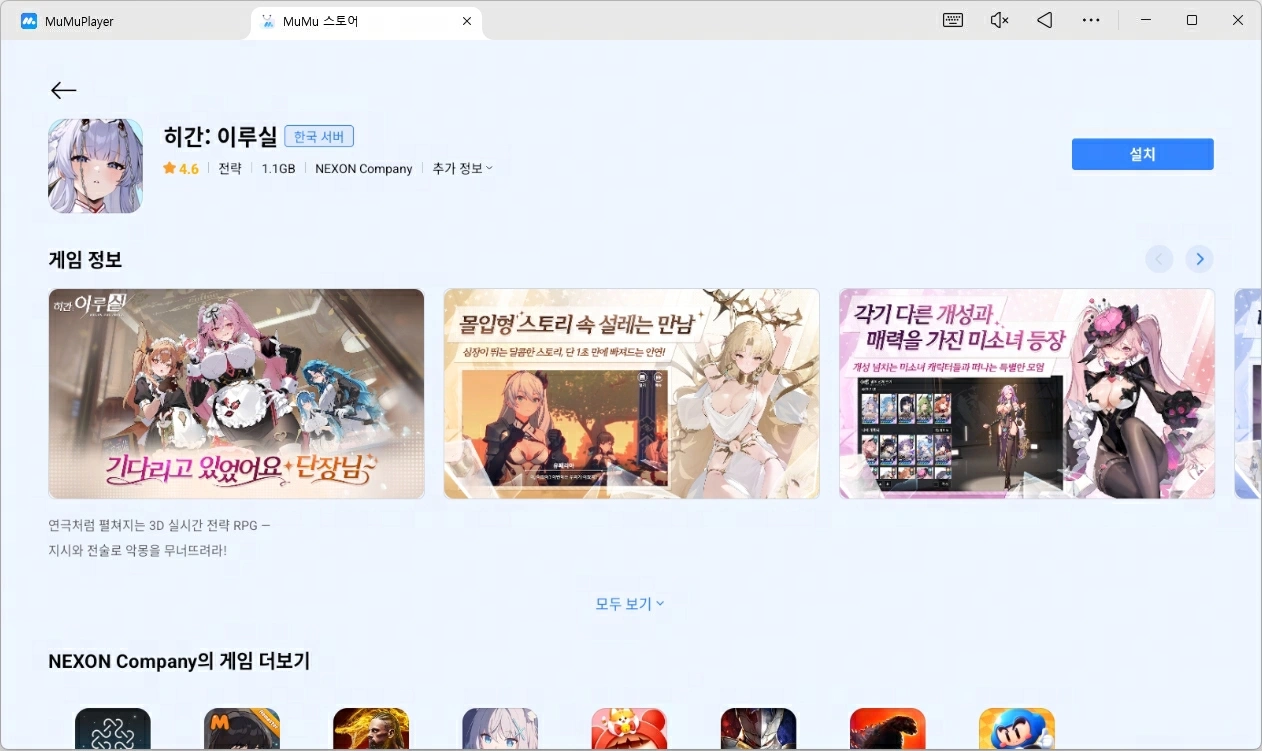
Task: Click the 한국 서버 badge
Action: [319, 136]
